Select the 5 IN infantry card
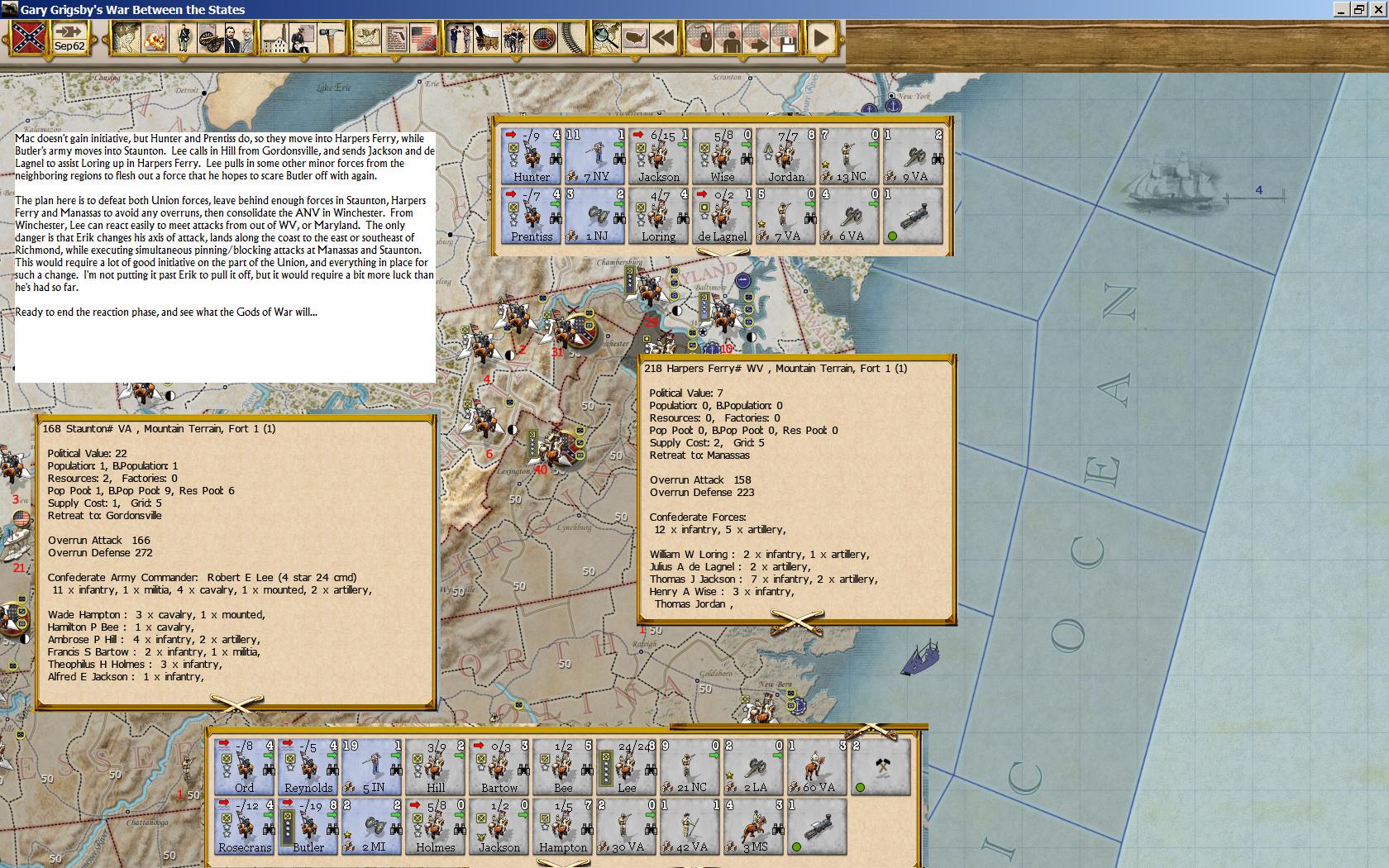Image resolution: width=1389 pixels, height=868 pixels. (x=372, y=767)
